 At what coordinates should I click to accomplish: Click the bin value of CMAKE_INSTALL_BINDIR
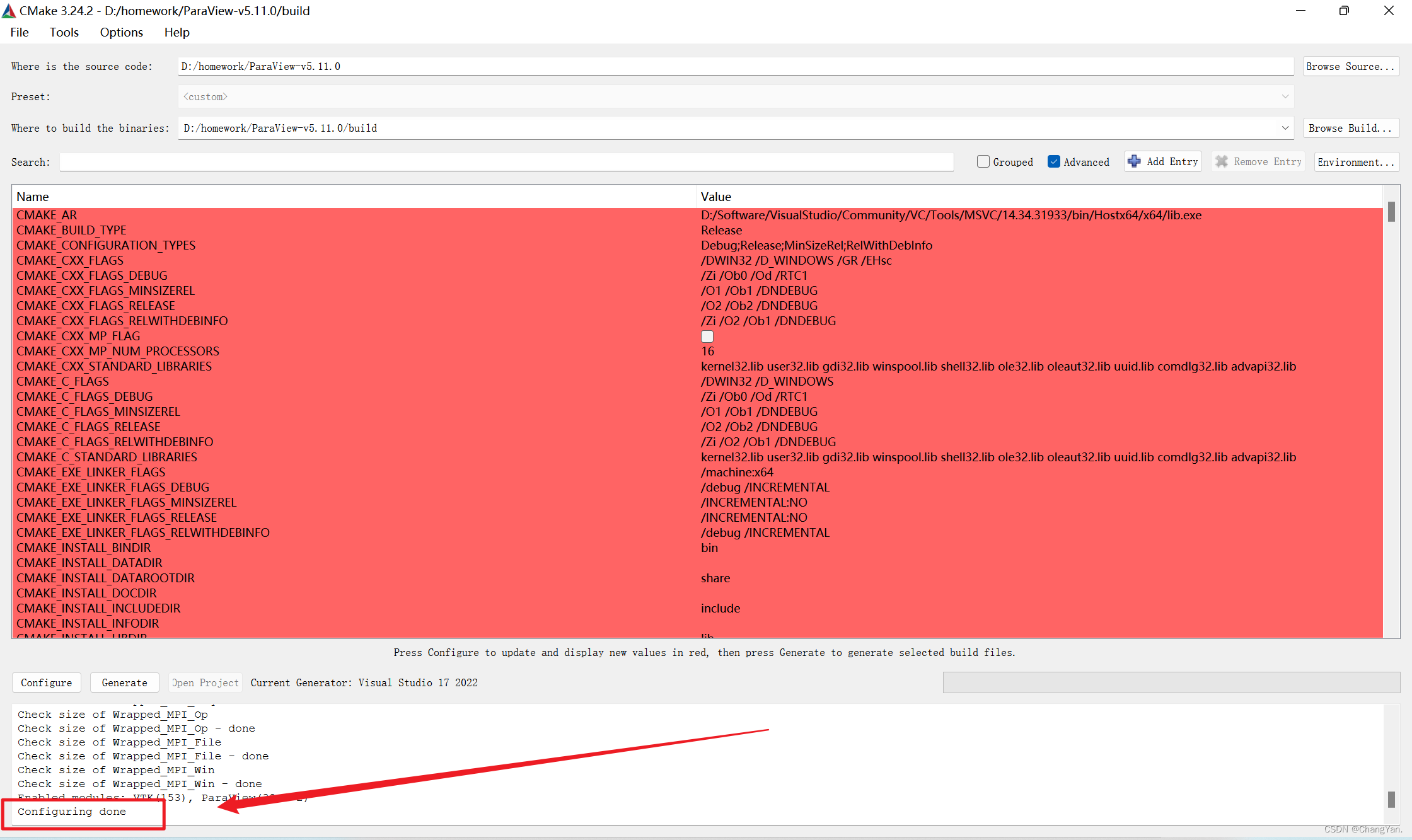(709, 548)
